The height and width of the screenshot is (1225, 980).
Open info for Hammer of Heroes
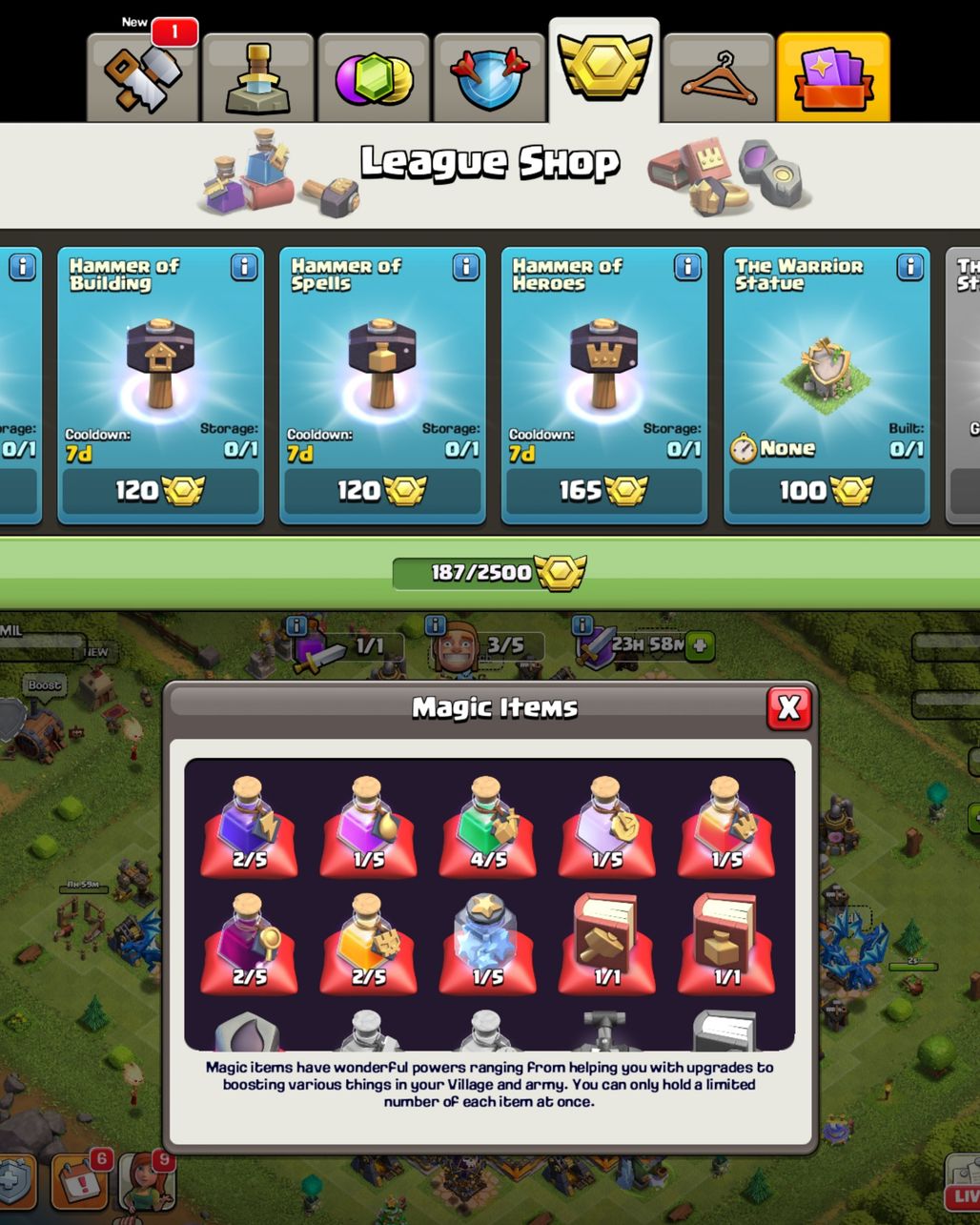tap(687, 267)
